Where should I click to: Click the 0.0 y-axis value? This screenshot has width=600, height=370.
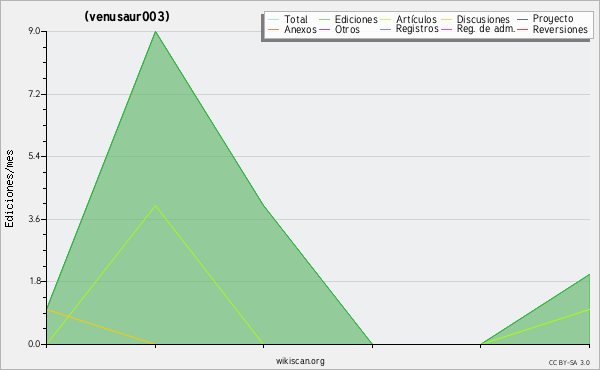pos(34,344)
